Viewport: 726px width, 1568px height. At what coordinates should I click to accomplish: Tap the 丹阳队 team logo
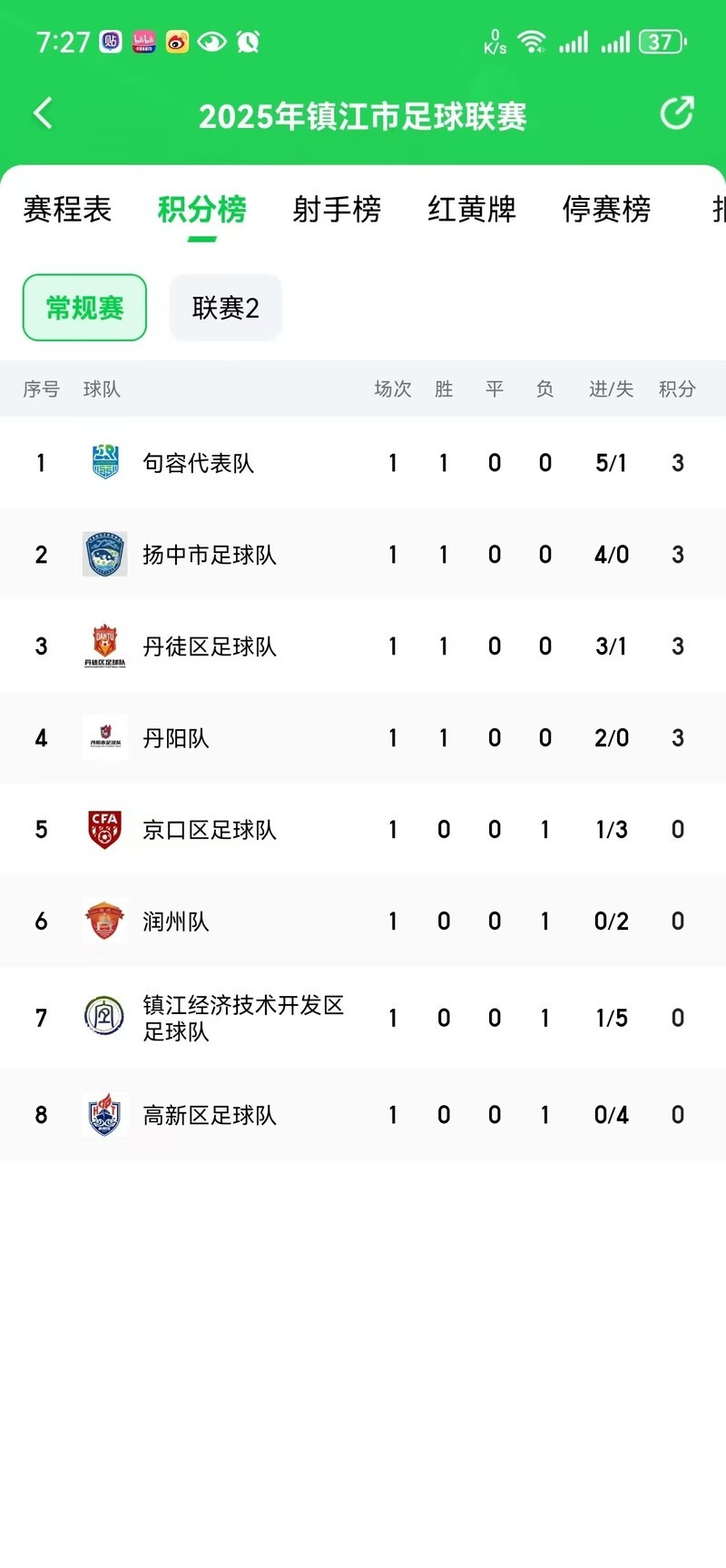pos(105,737)
